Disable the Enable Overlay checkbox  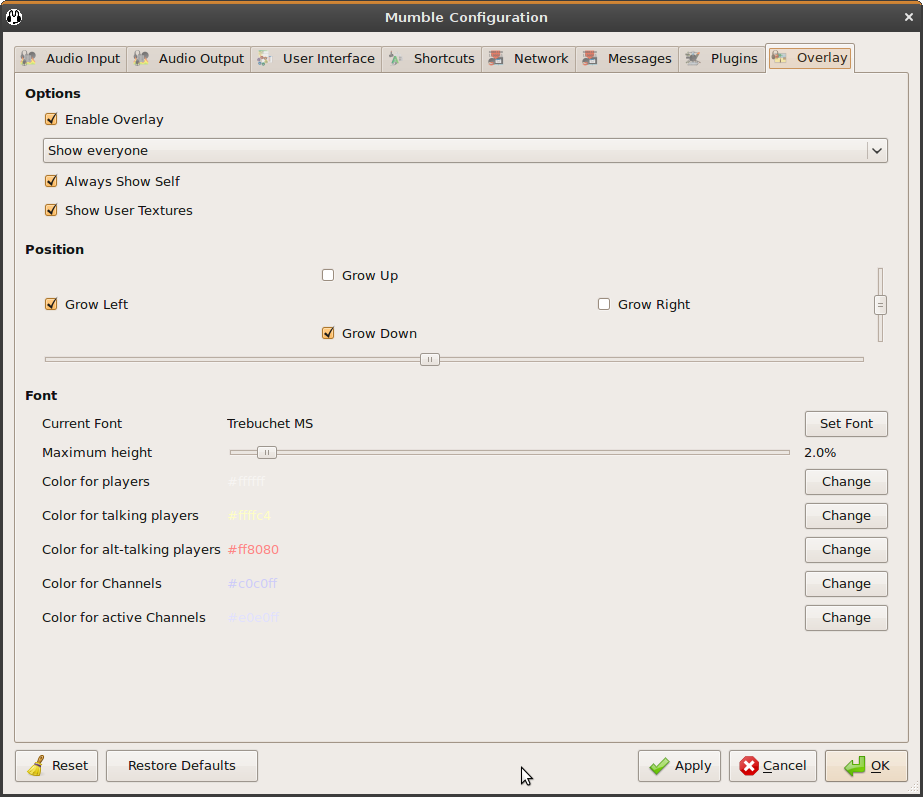pyautogui.click(x=51, y=119)
